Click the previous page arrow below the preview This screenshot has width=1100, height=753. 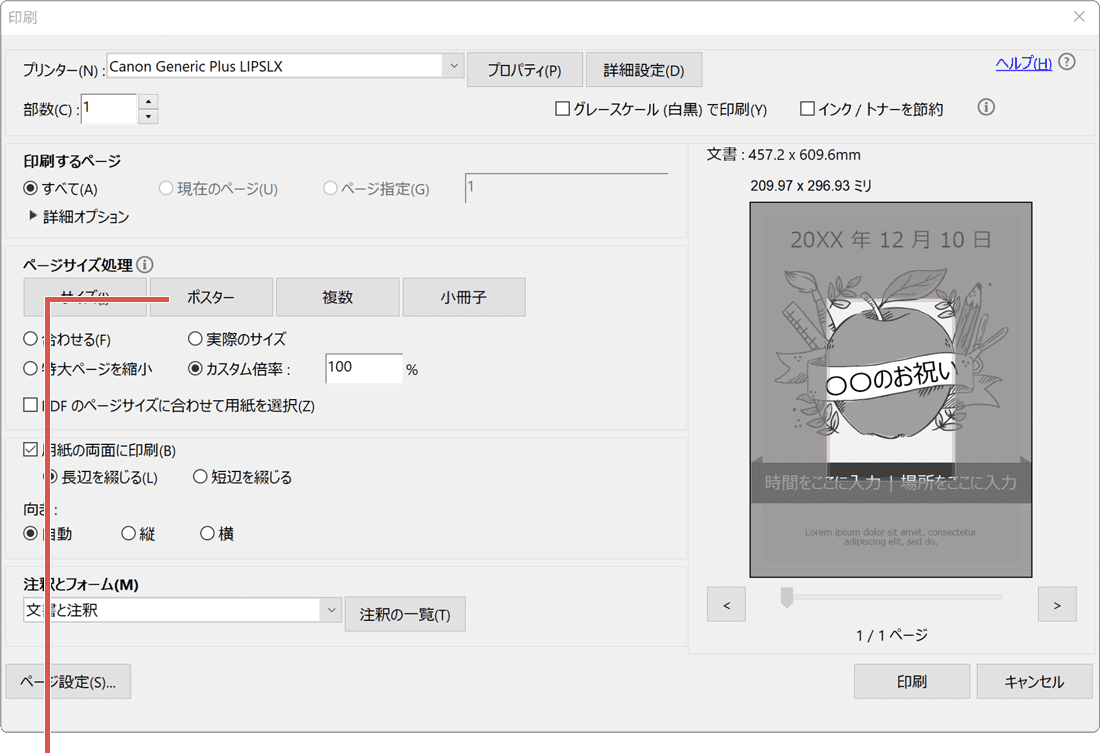point(726,604)
